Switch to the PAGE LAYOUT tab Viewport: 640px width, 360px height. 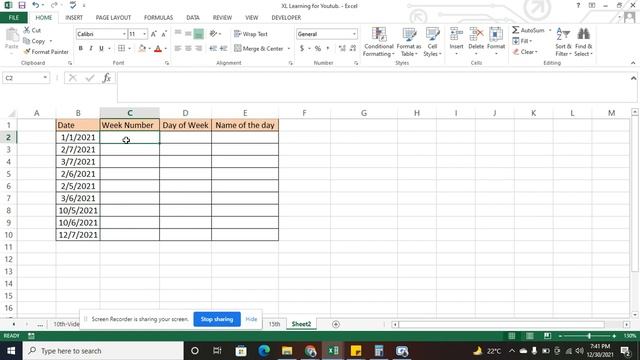point(113,18)
